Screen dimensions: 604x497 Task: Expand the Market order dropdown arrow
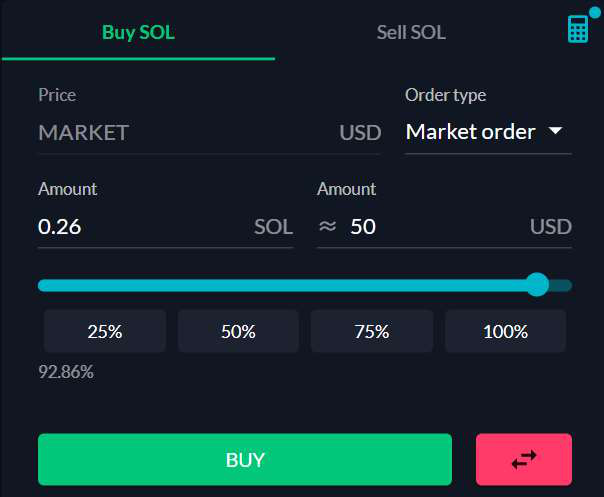pyautogui.click(x=555, y=131)
